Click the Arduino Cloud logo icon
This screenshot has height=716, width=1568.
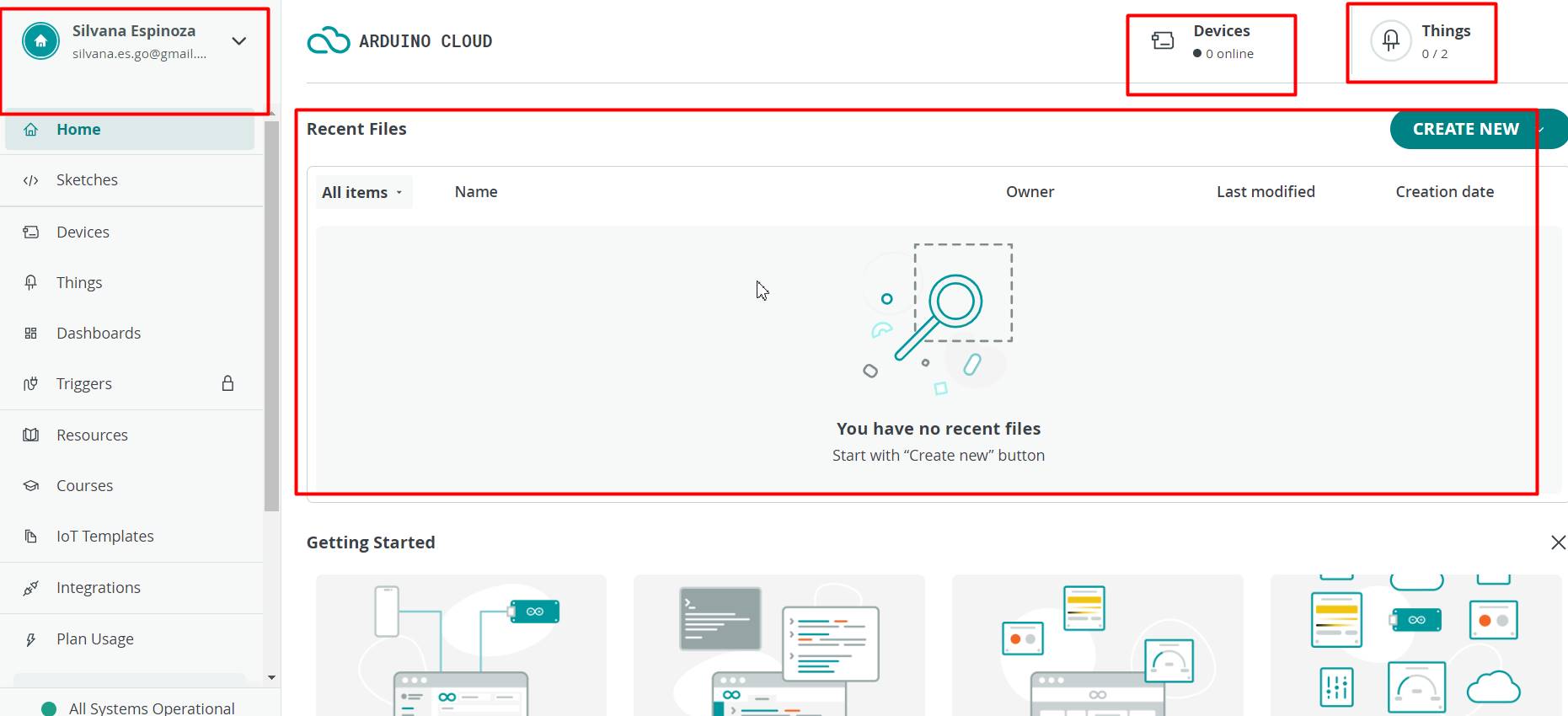[329, 40]
